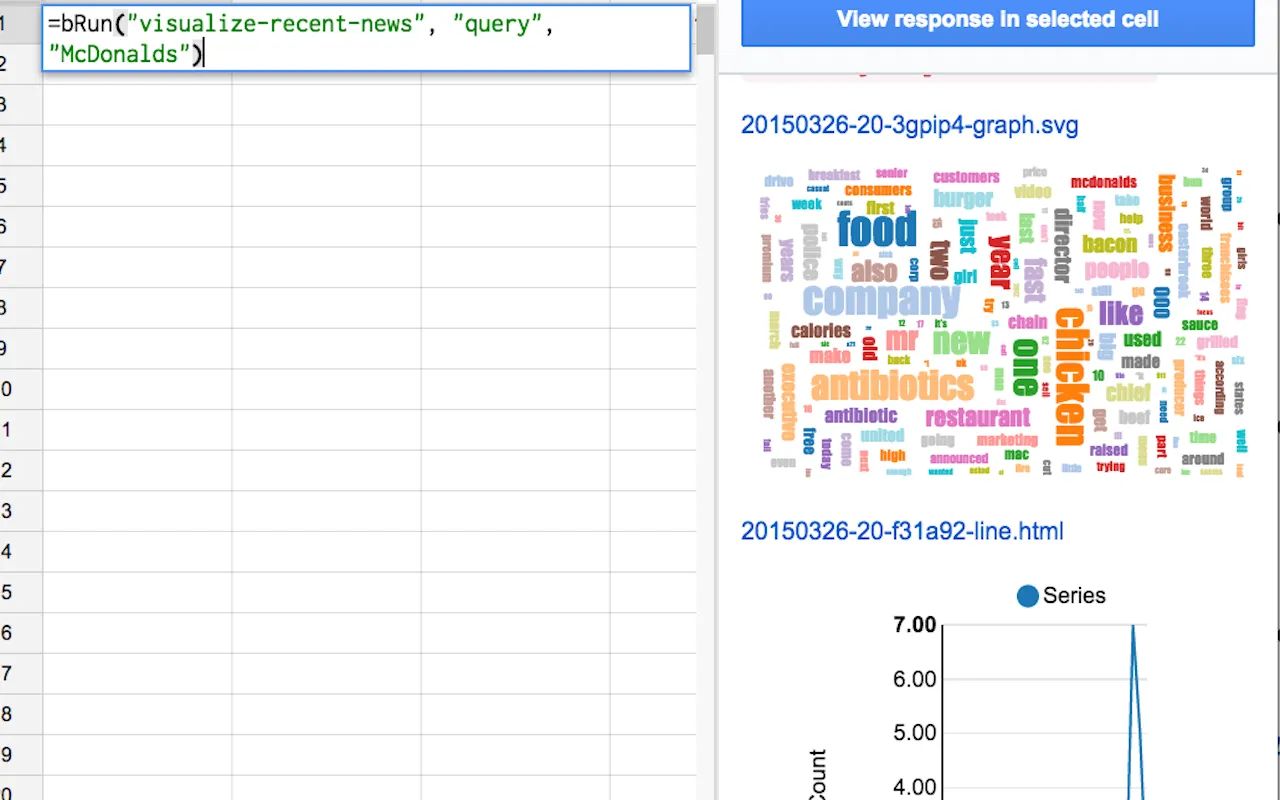Viewport: 1280px width, 800px height.
Task: Click the word "bacon" in the word cloud
Action: coord(1109,243)
